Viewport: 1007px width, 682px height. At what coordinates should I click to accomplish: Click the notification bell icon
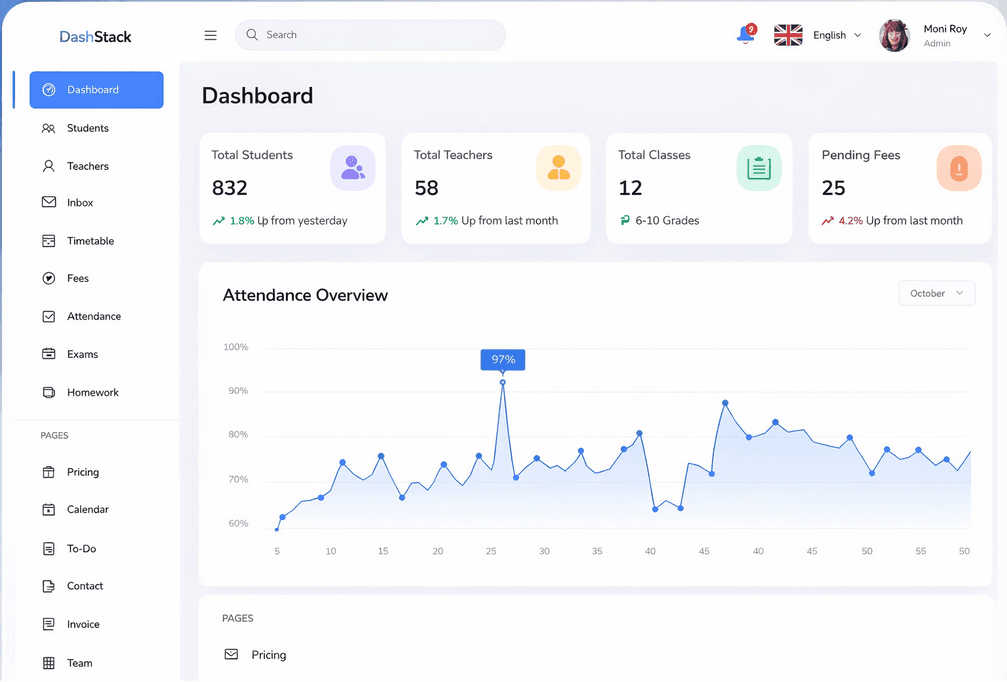(745, 35)
